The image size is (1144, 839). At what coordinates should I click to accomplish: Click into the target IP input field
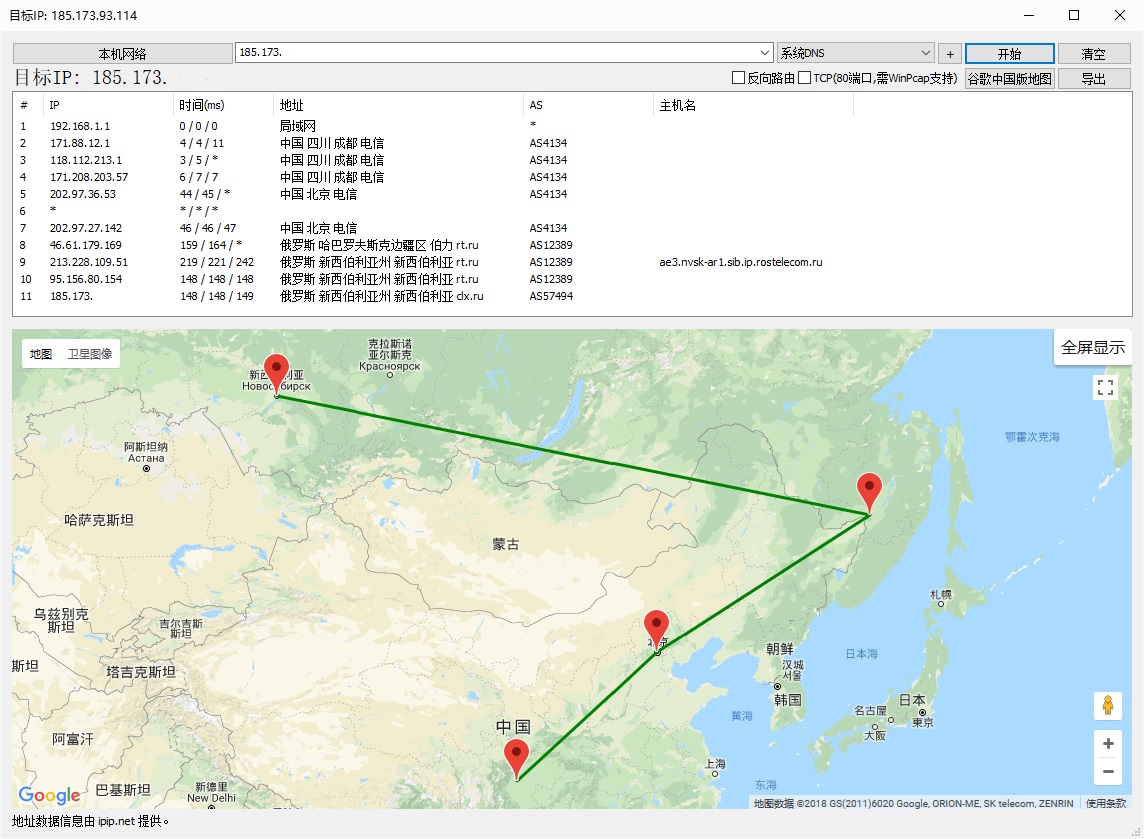[x=496, y=53]
